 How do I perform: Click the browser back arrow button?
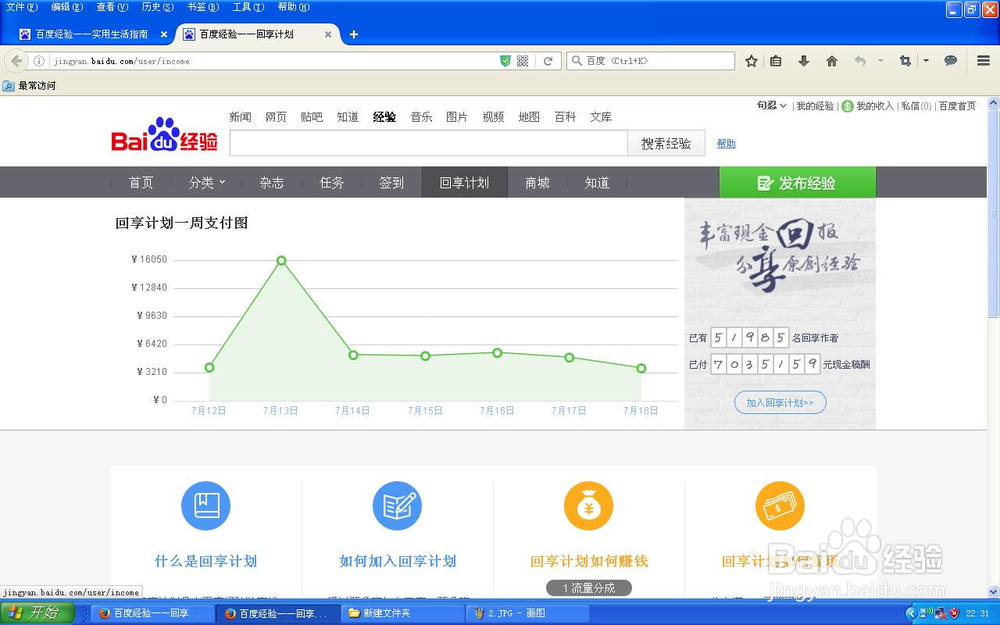(16, 61)
